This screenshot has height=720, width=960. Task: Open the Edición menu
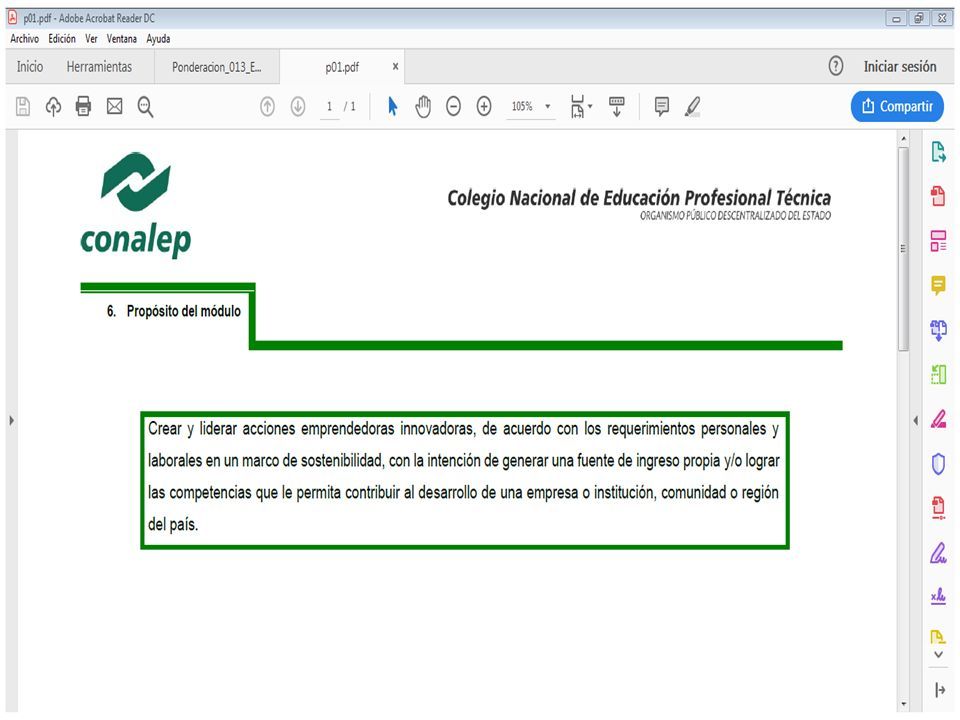(x=62, y=39)
